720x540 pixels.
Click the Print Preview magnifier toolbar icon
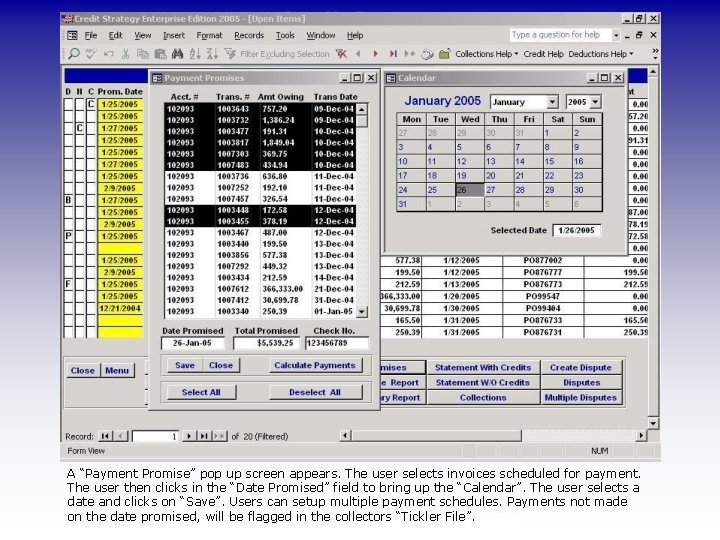(x=73, y=54)
